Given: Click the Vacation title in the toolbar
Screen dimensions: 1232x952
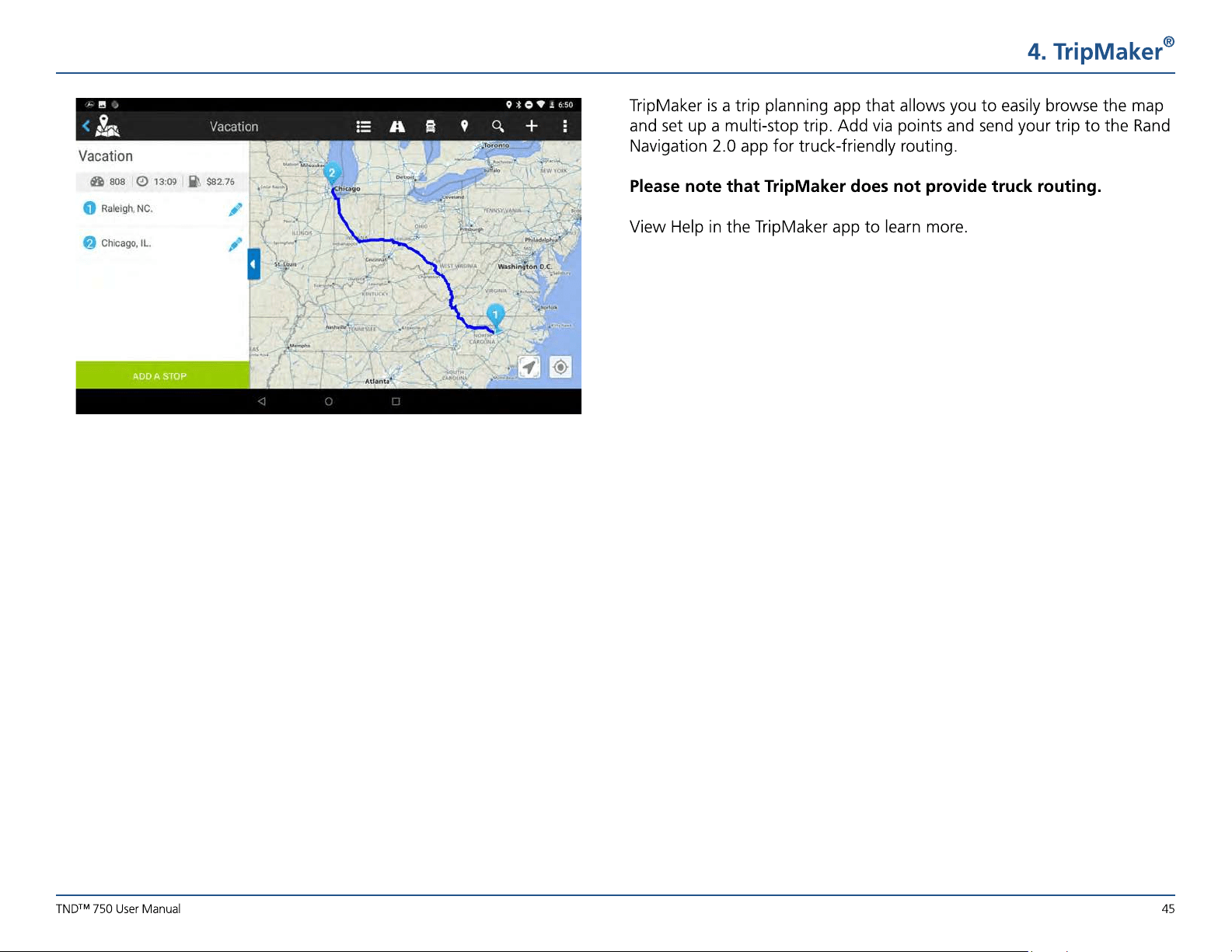Looking at the screenshot, I should point(234,127).
